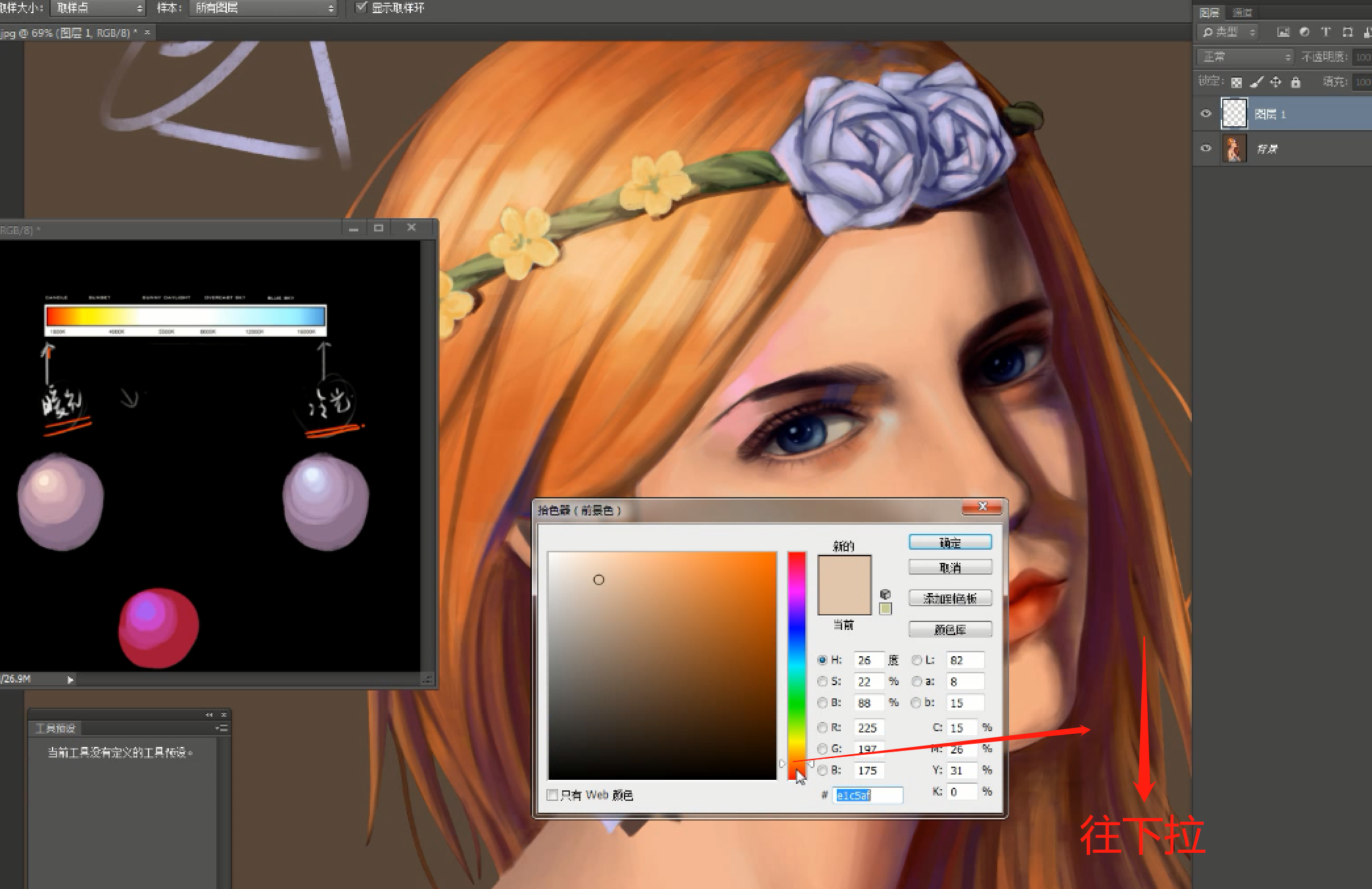
Task: Click the 颜色库 button
Action: (x=950, y=629)
